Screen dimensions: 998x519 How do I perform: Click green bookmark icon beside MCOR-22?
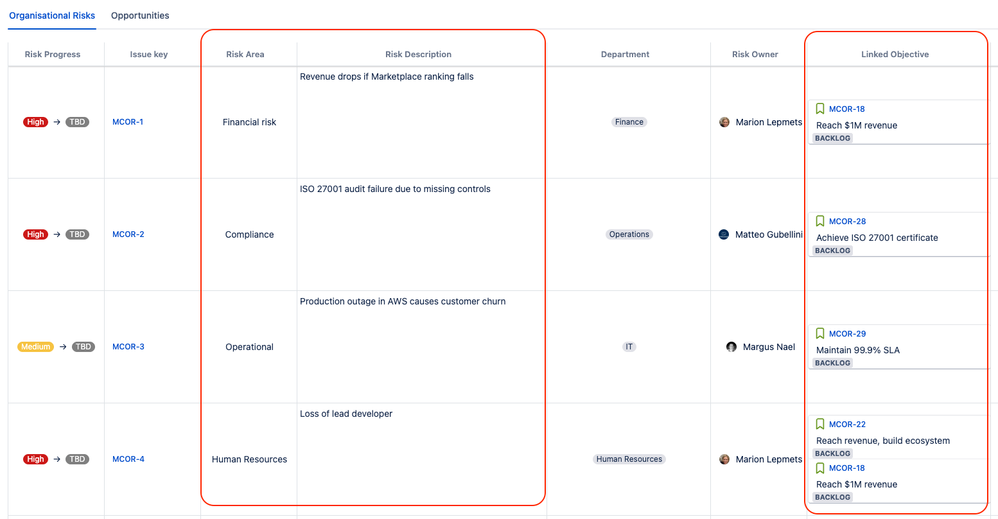(x=820, y=424)
